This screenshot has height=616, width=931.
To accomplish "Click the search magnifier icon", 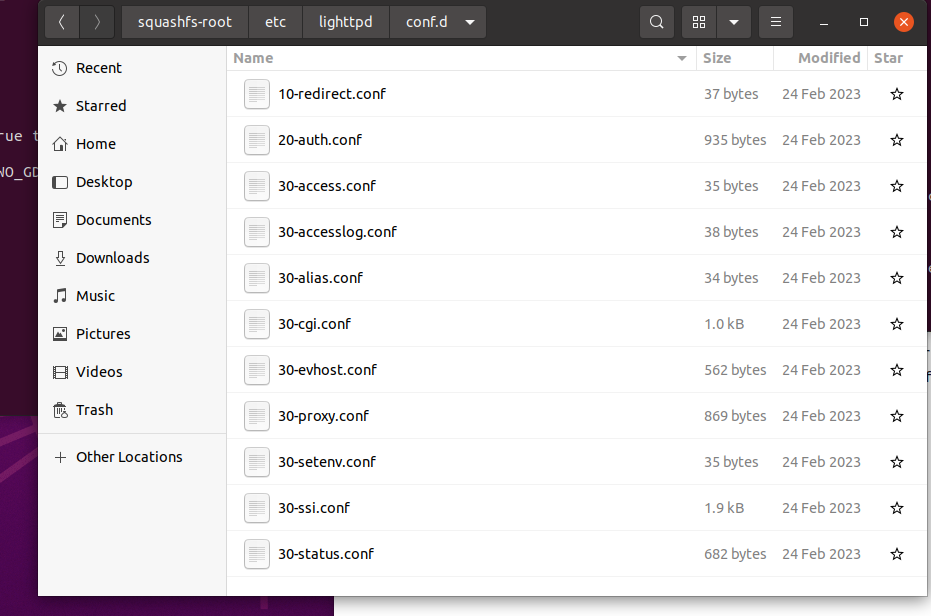I will coord(656,22).
